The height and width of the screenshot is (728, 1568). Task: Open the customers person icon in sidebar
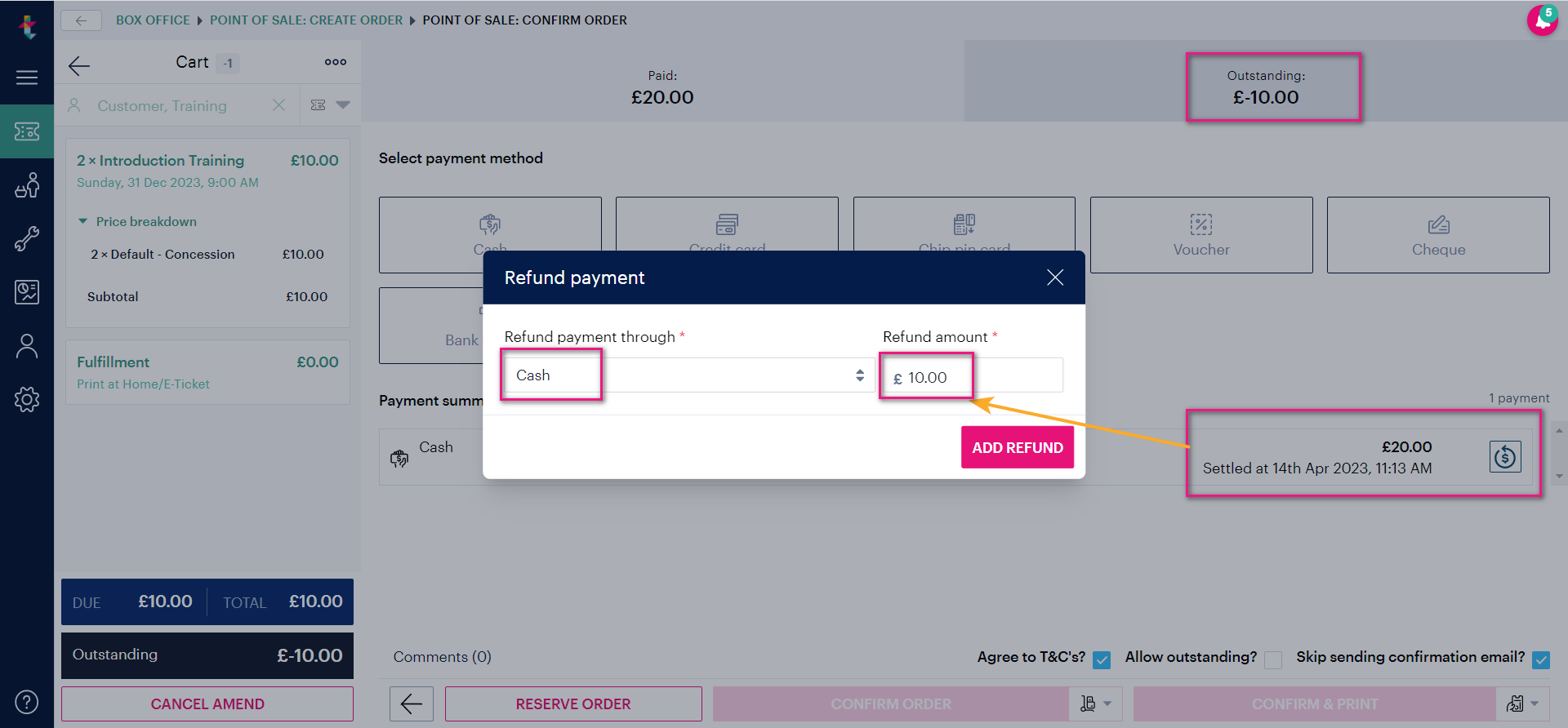click(27, 346)
